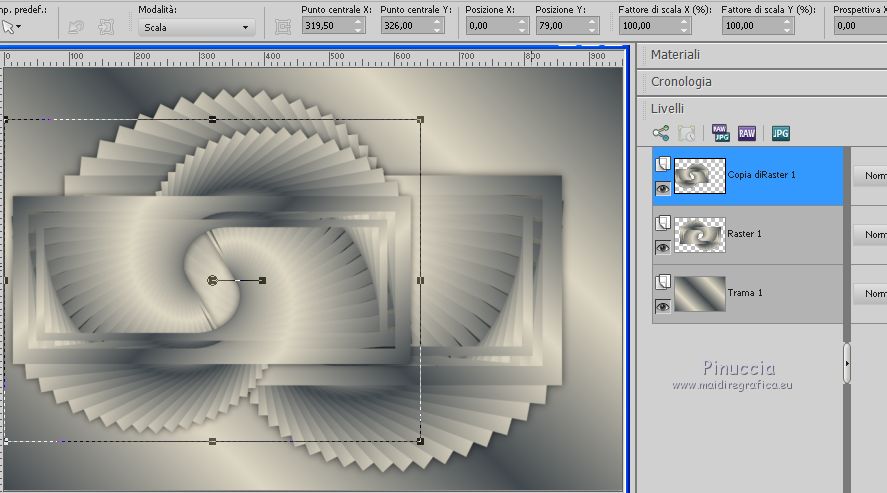This screenshot has height=493, width=887.
Task: Click the pivot center handle on canvas
Action: click(212, 281)
